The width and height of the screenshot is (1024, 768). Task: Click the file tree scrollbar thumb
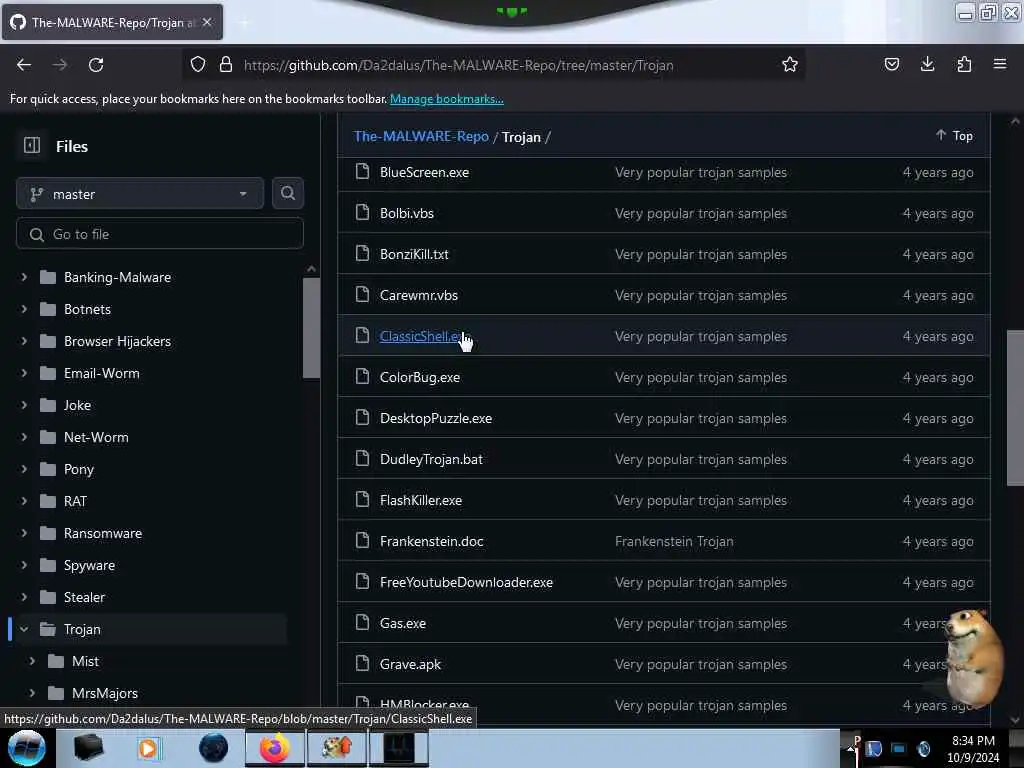coord(312,328)
